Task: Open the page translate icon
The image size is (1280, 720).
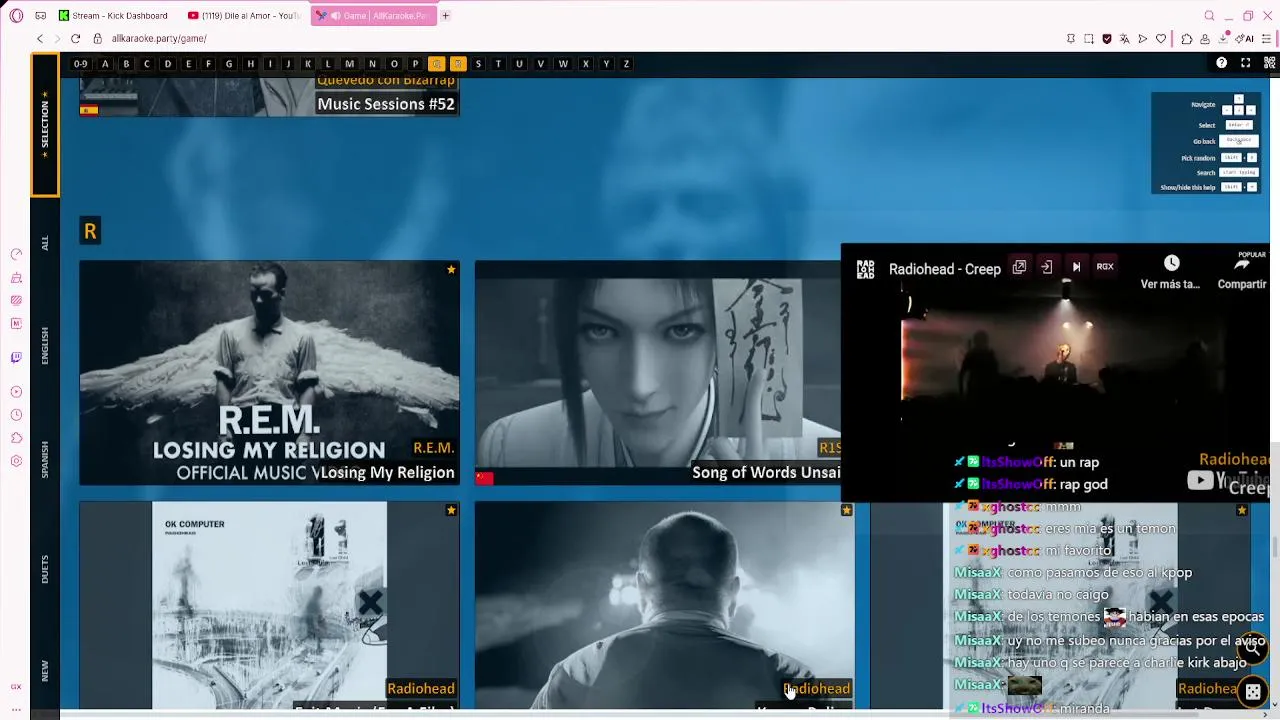Action: (1125, 38)
